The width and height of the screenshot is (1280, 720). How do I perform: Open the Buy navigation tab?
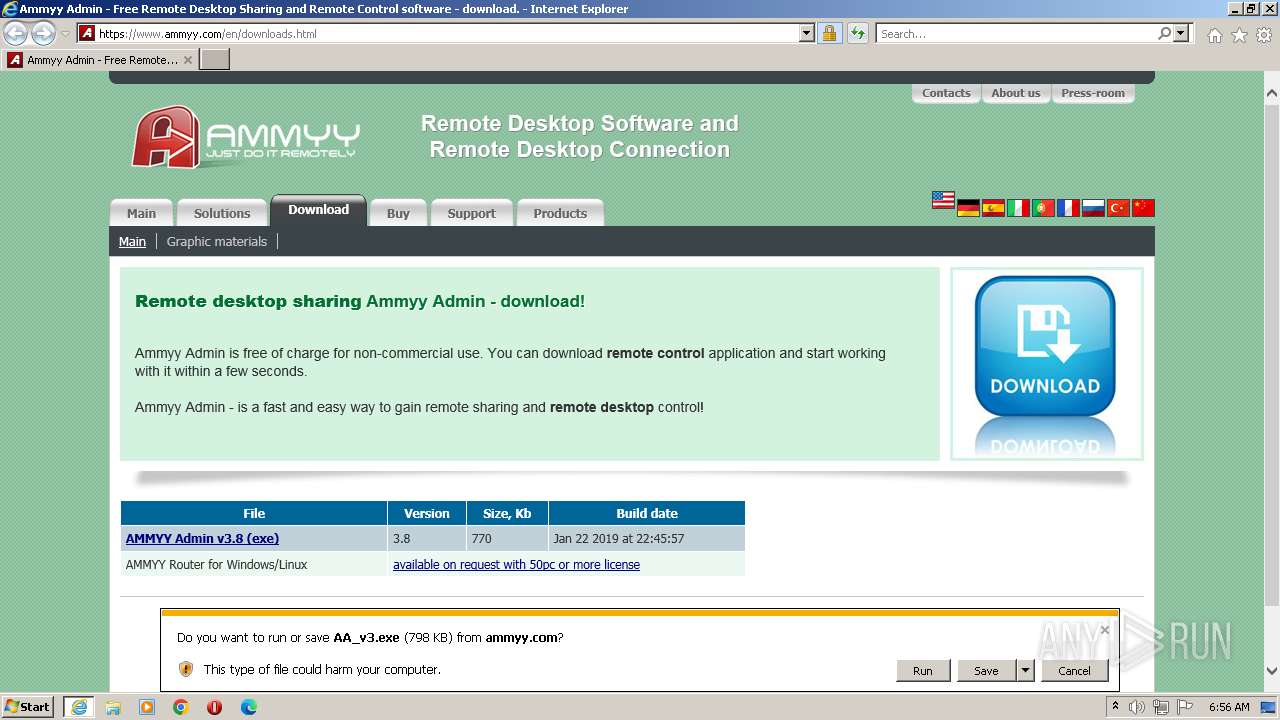398,213
